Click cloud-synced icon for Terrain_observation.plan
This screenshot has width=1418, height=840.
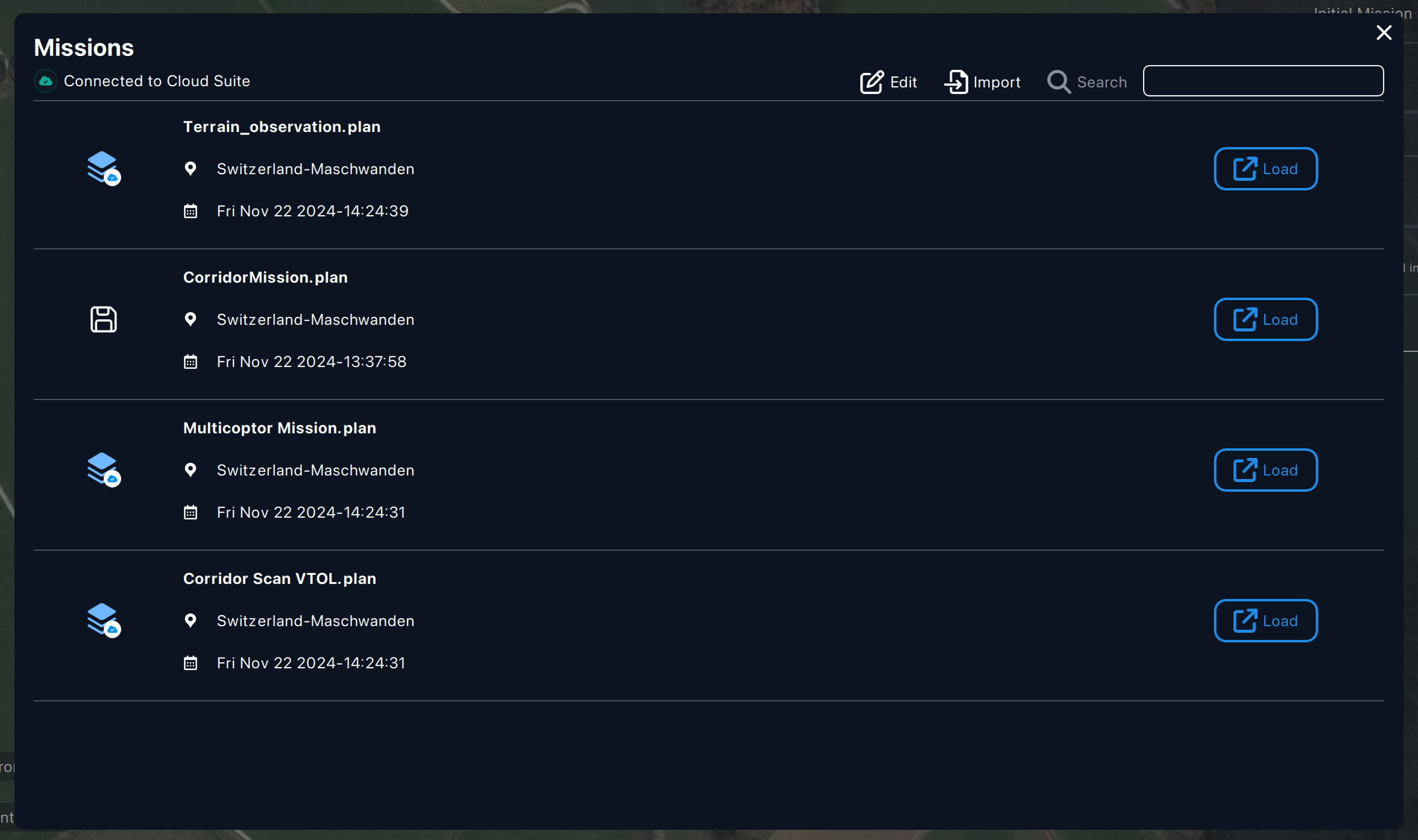[103, 168]
